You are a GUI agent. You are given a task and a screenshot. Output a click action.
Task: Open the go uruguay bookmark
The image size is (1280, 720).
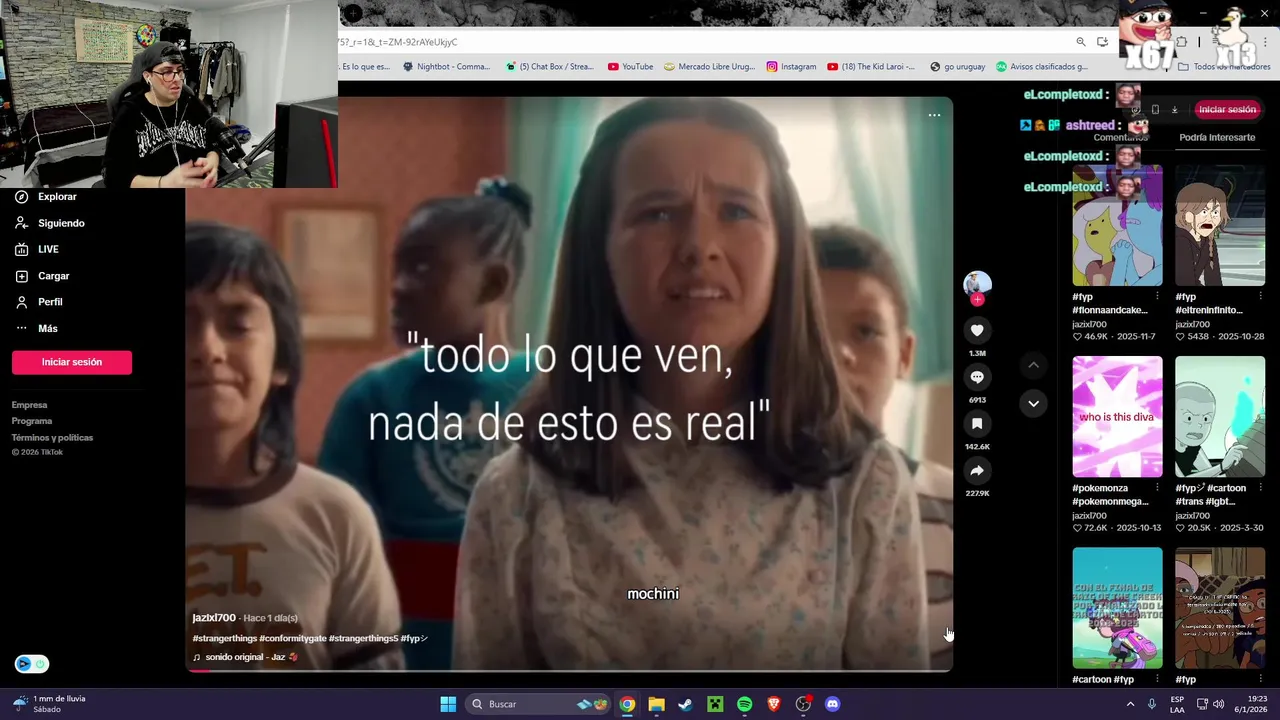957,67
